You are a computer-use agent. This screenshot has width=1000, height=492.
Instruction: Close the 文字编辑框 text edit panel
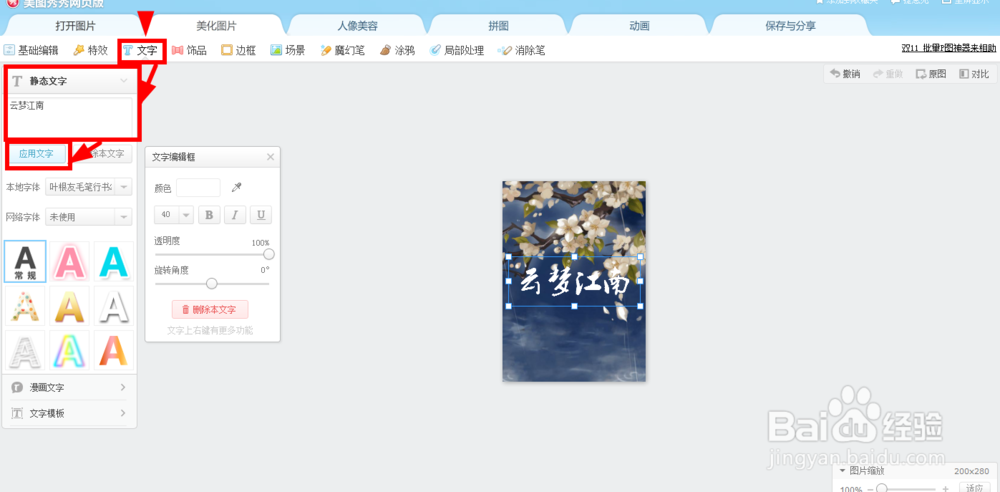click(x=270, y=157)
